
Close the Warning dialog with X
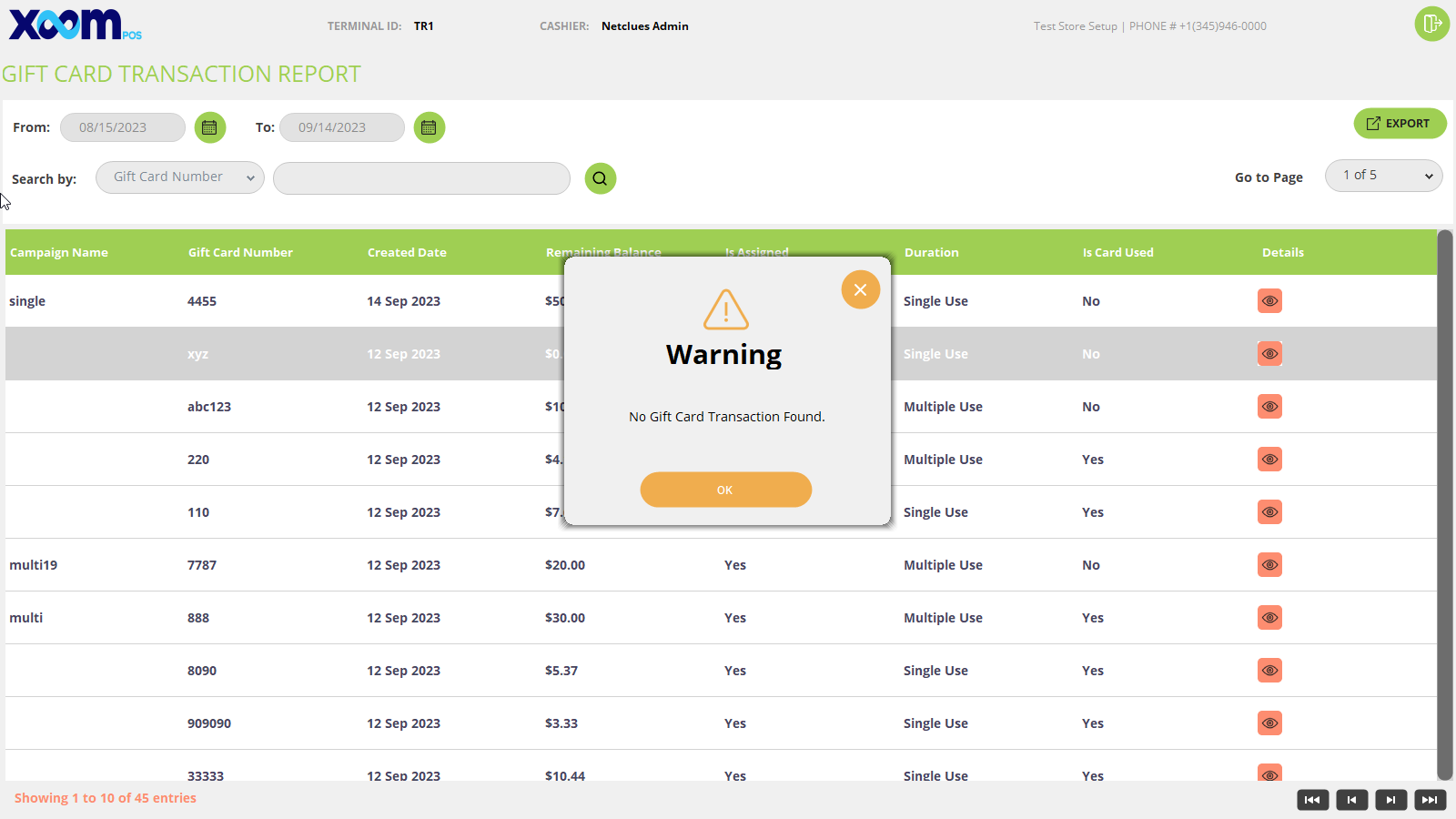(x=860, y=290)
